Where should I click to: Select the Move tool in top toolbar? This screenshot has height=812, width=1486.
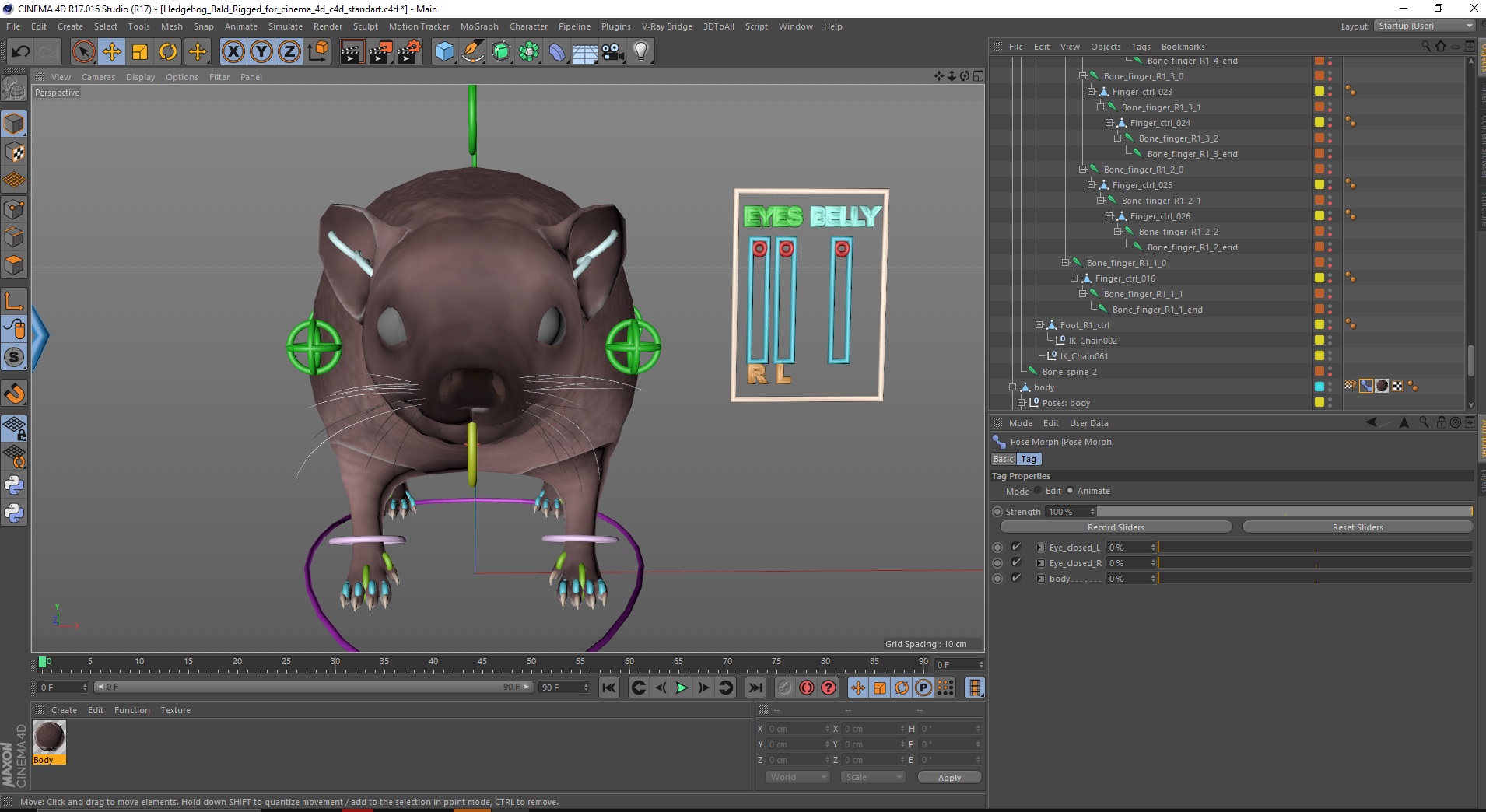click(111, 52)
